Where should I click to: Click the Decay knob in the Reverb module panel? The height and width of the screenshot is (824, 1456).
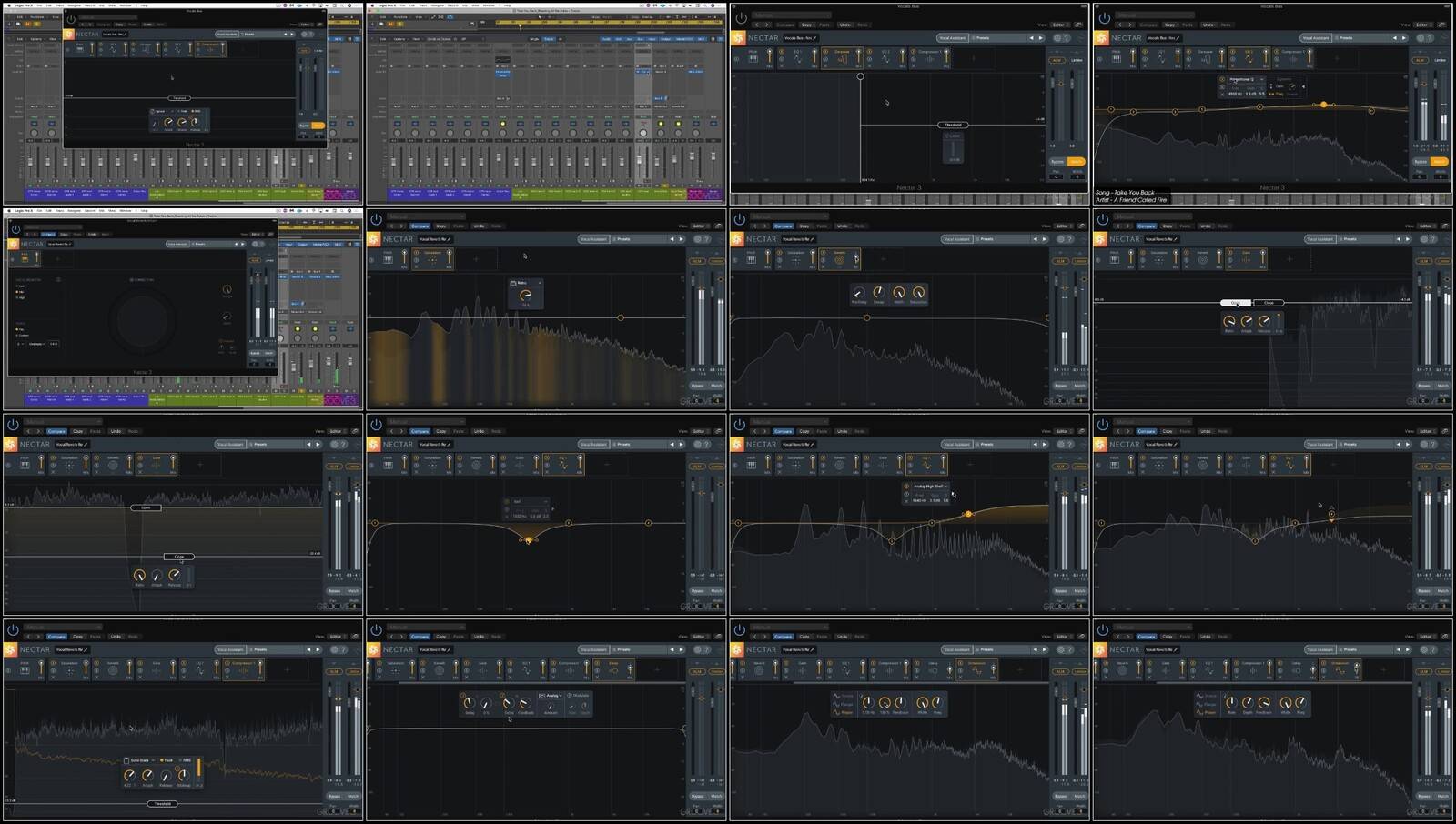878,293
